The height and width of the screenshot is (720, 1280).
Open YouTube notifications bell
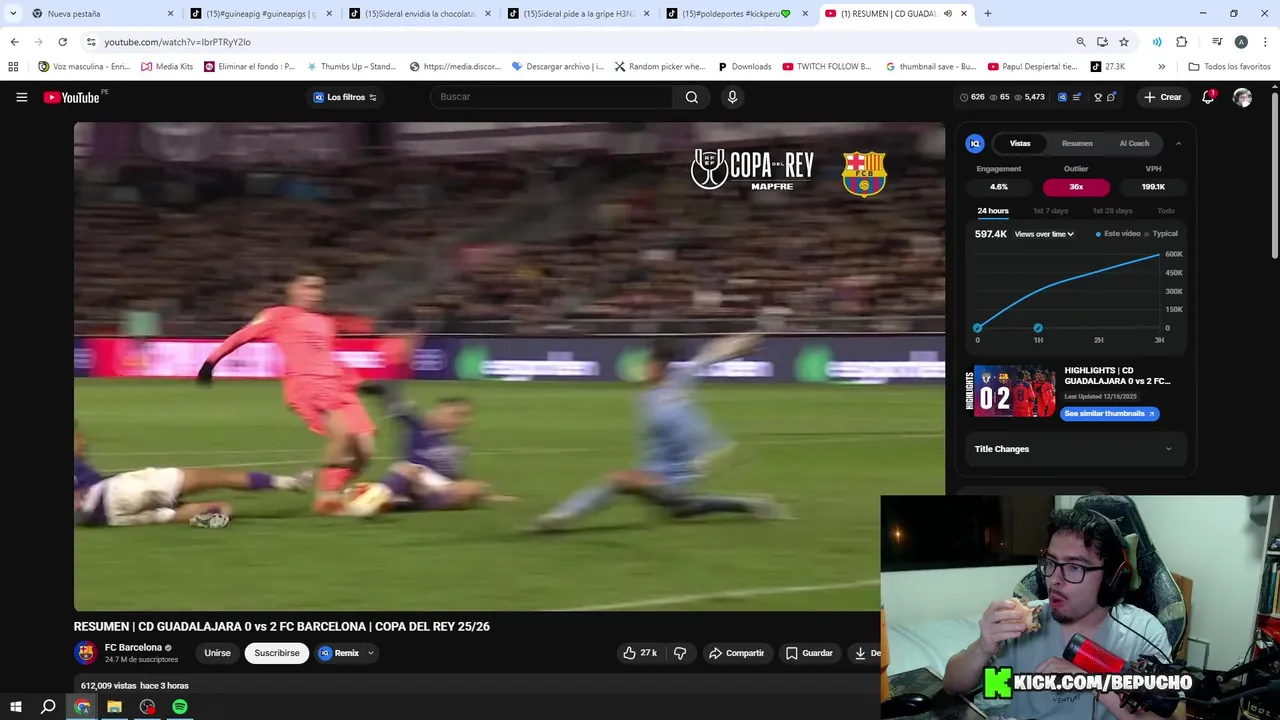1208,97
